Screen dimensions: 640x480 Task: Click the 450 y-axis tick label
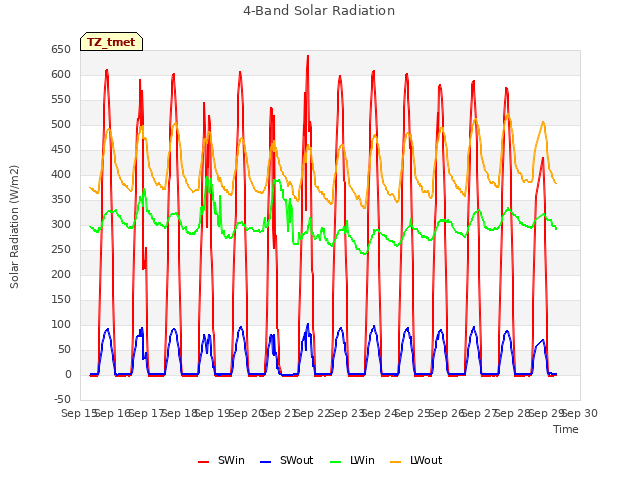tap(61, 150)
